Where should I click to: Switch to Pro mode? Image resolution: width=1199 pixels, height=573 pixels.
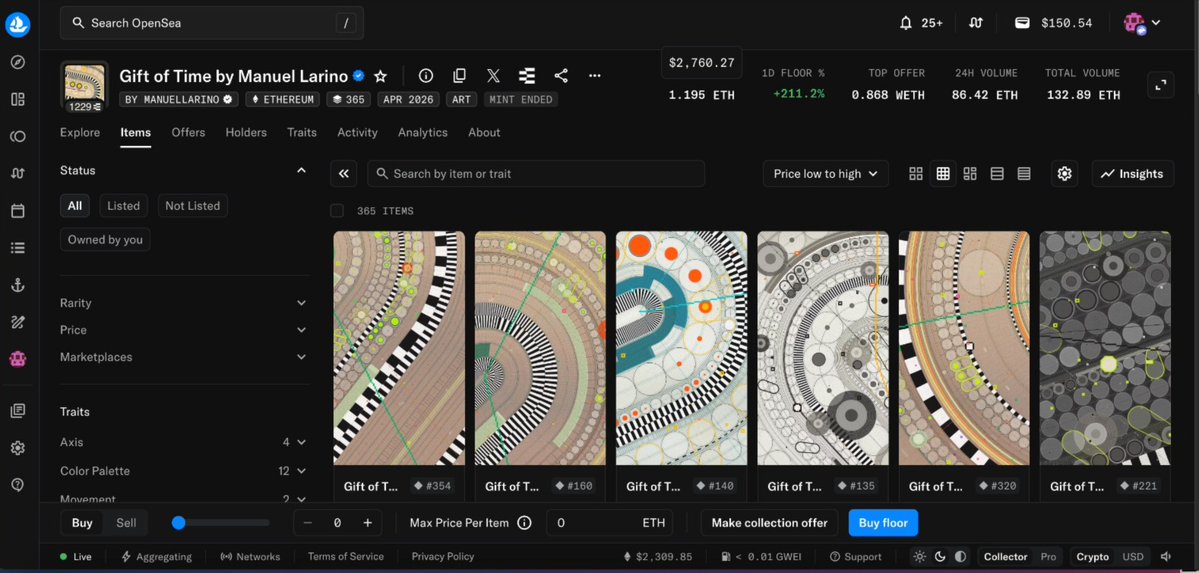1048,557
